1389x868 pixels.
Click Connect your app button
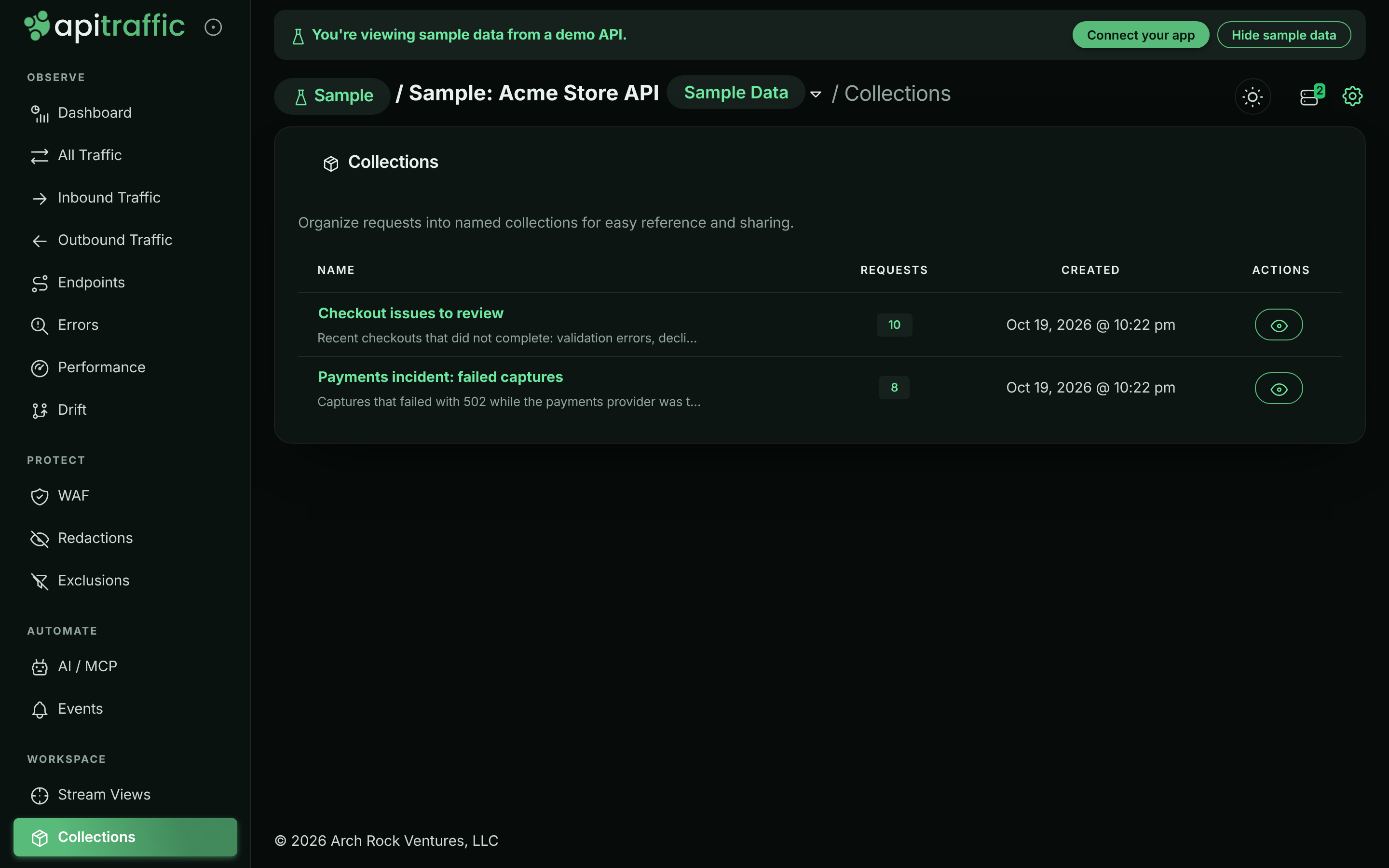pos(1141,35)
